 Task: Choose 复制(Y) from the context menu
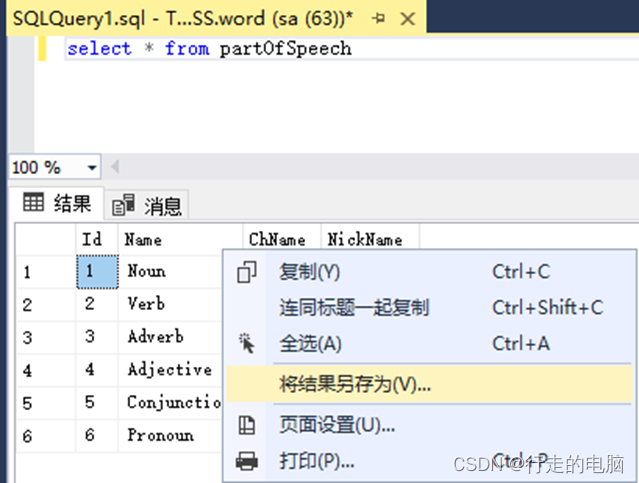pyautogui.click(x=430, y=272)
